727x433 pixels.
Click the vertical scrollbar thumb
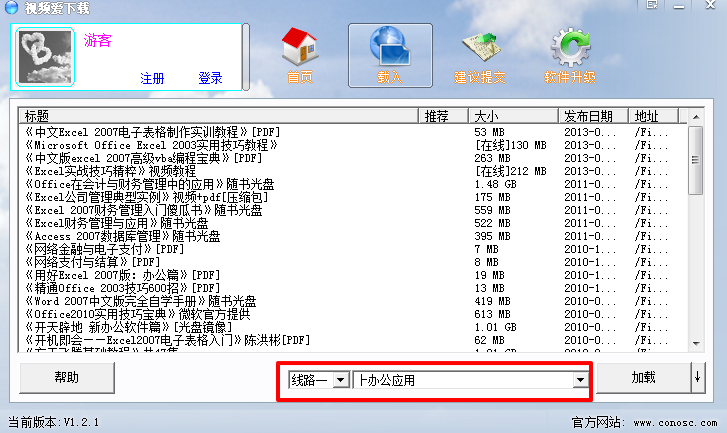coord(695,160)
